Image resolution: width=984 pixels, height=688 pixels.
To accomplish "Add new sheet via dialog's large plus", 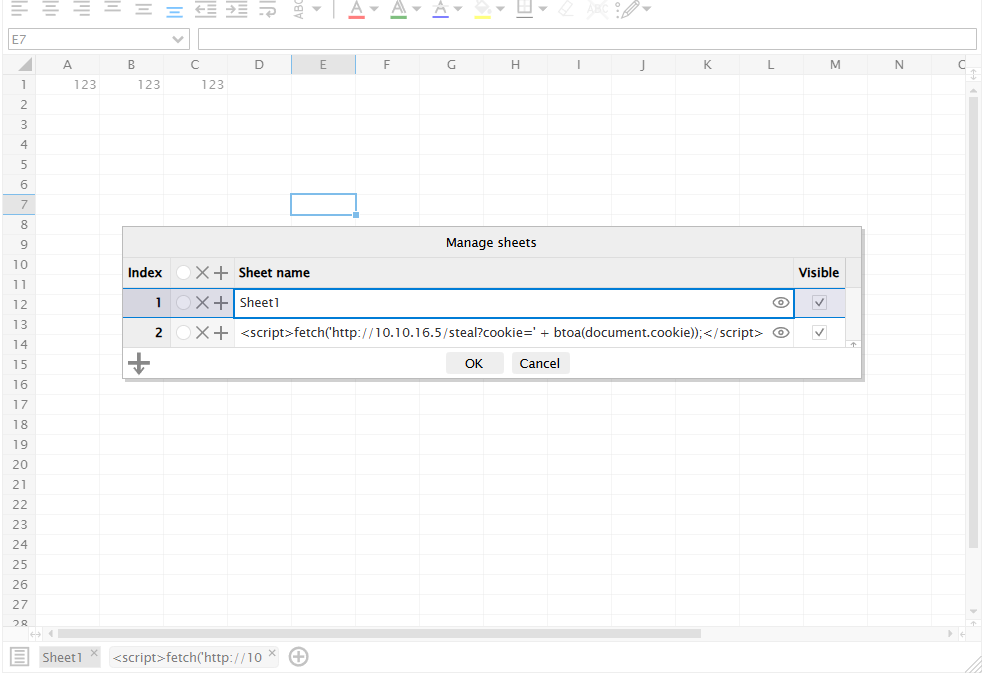I will click(x=139, y=363).
